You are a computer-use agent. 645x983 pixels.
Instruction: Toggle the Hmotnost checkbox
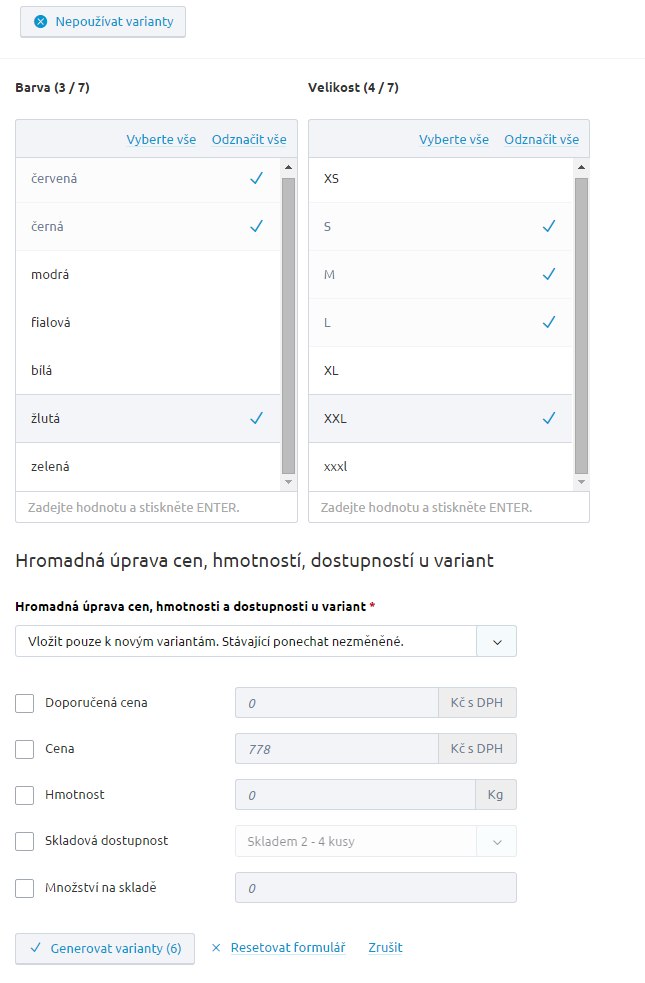coord(24,796)
